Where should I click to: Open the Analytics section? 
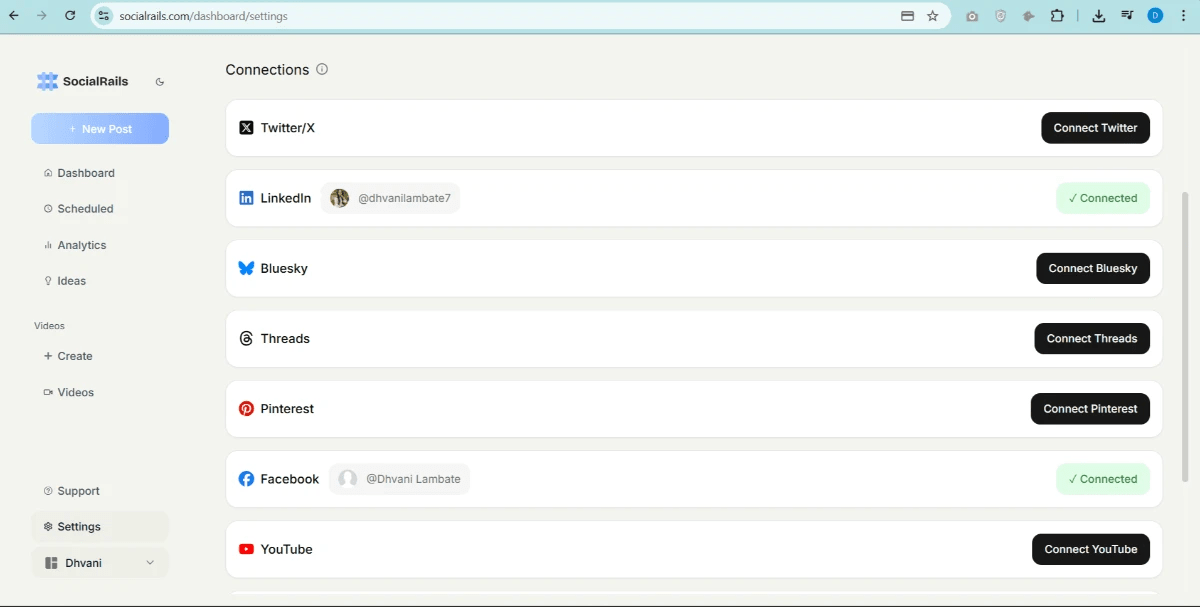[82, 244]
